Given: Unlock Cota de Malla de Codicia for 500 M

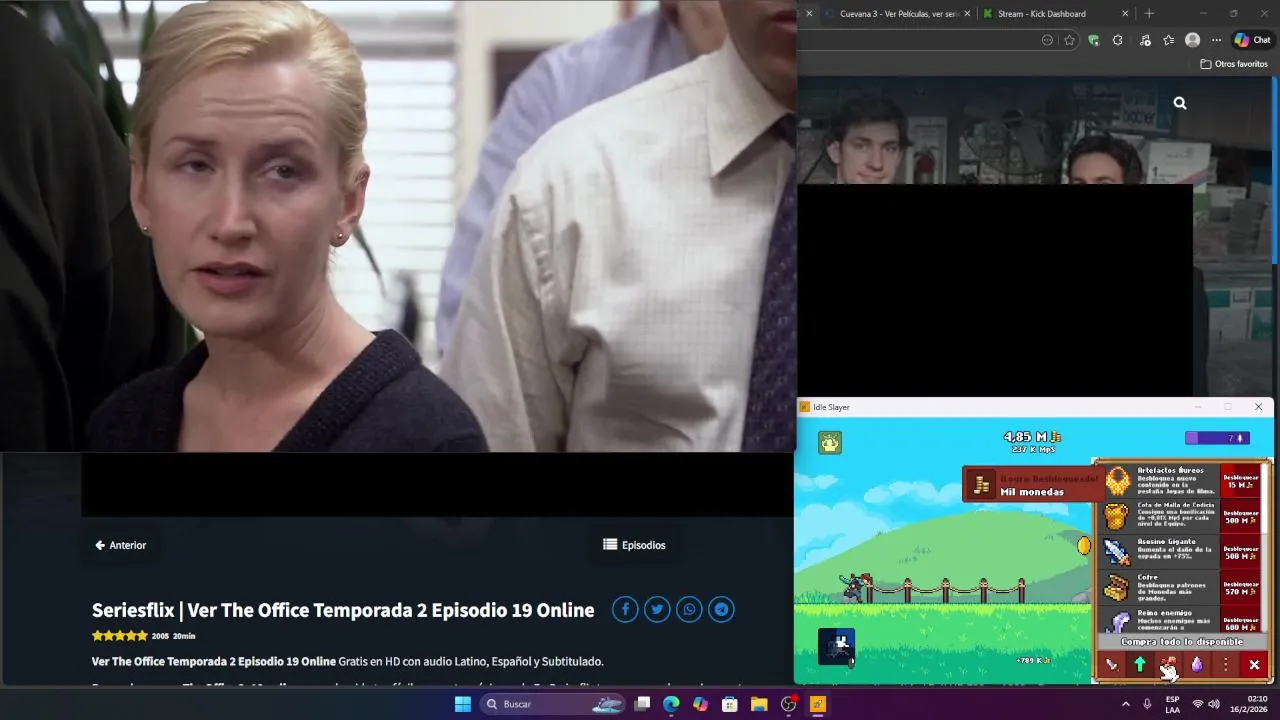Looking at the screenshot, I should tap(1241, 516).
